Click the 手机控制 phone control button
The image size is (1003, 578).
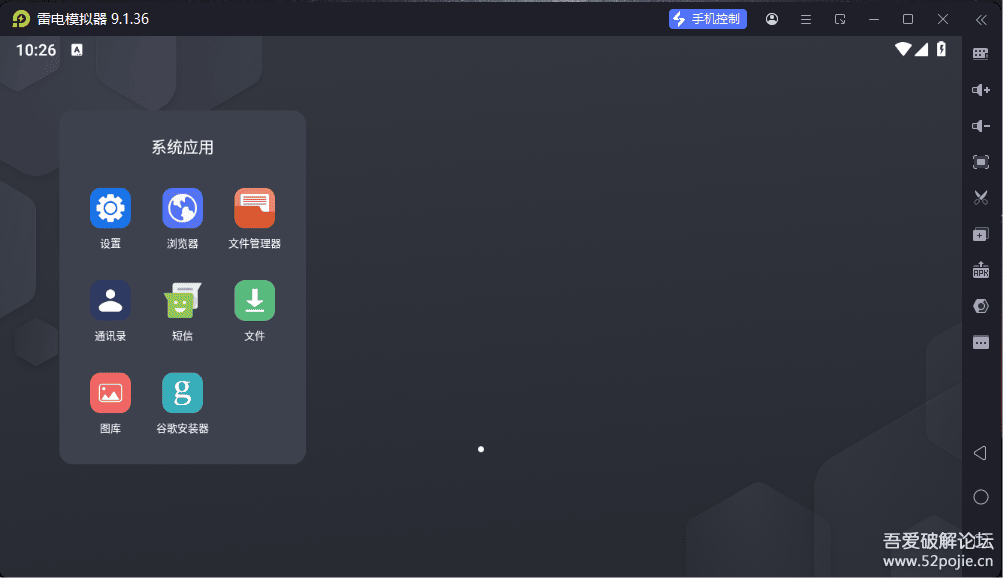708,19
